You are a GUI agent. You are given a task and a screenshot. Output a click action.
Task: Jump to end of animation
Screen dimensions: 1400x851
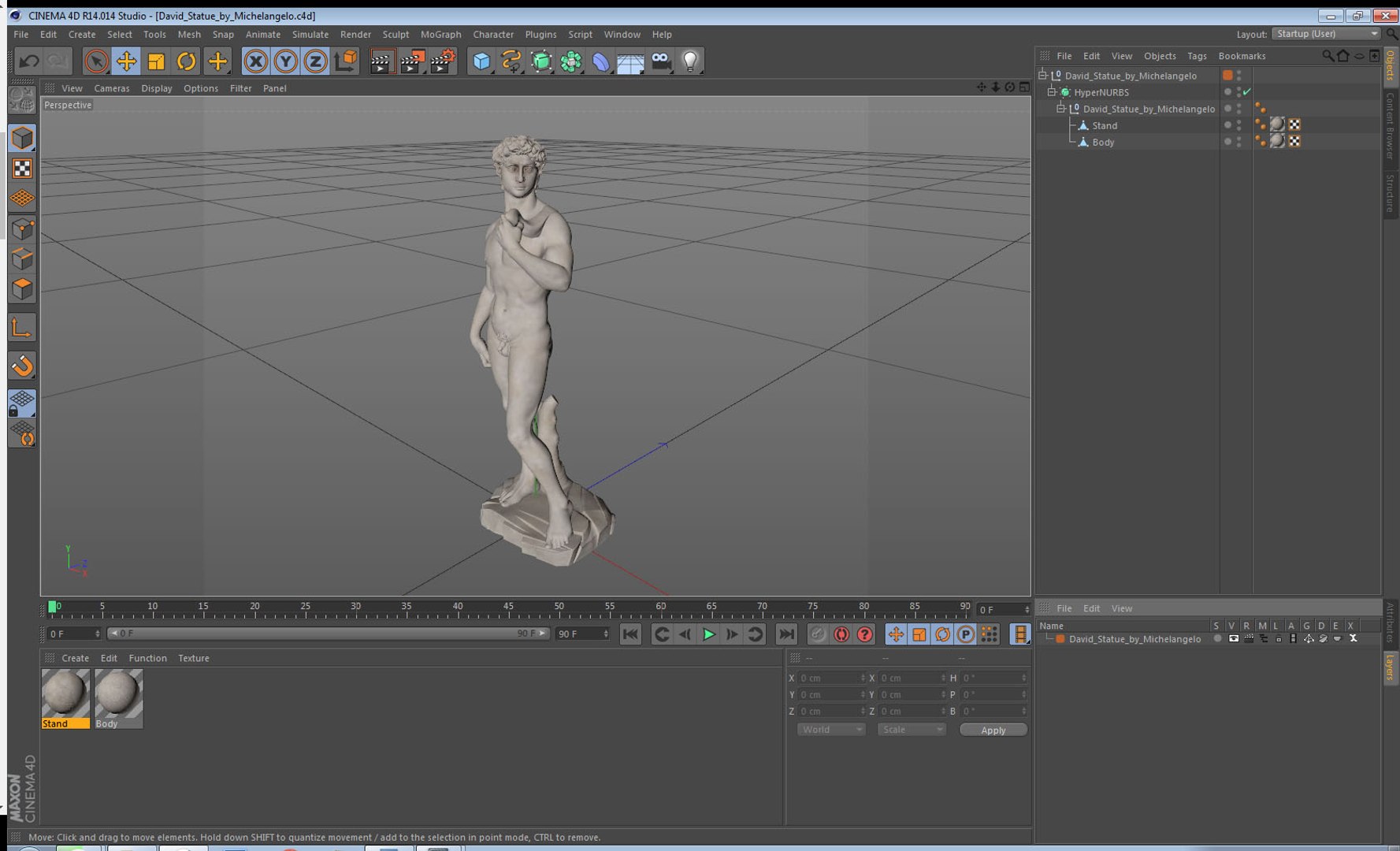click(786, 634)
